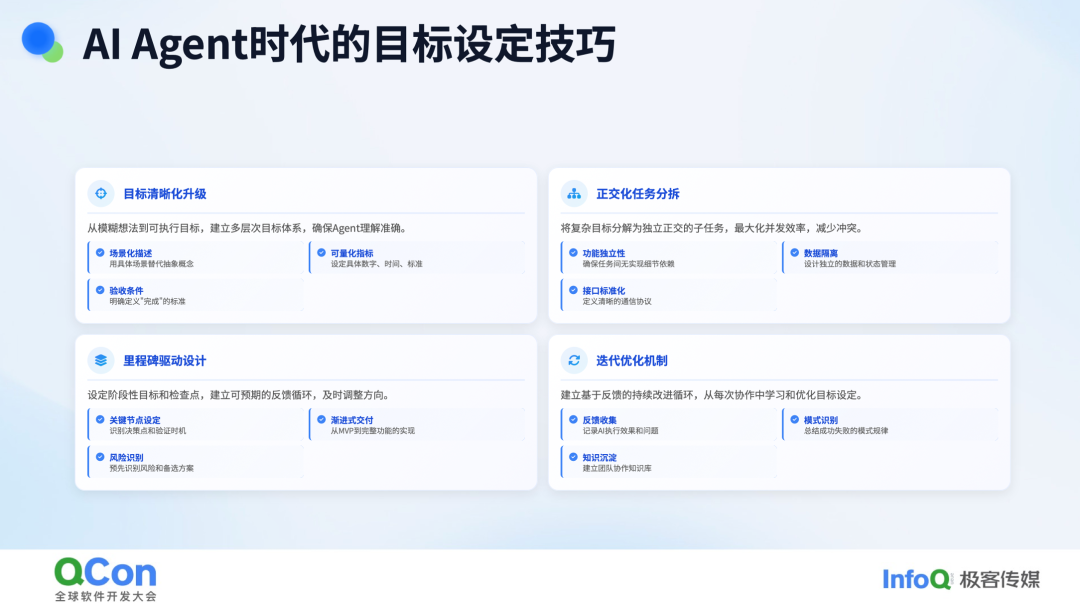
Task: Click the subtext 定义清晰的通信协议
Action: (x=617, y=301)
